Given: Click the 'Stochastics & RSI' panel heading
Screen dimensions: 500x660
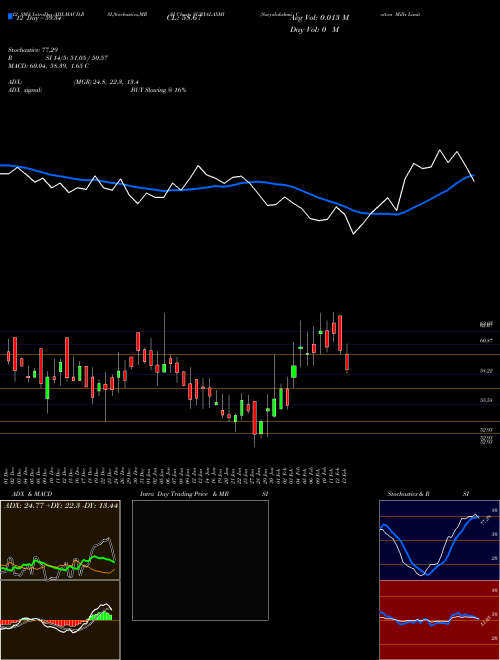Looking at the screenshot, I should 428,494.
